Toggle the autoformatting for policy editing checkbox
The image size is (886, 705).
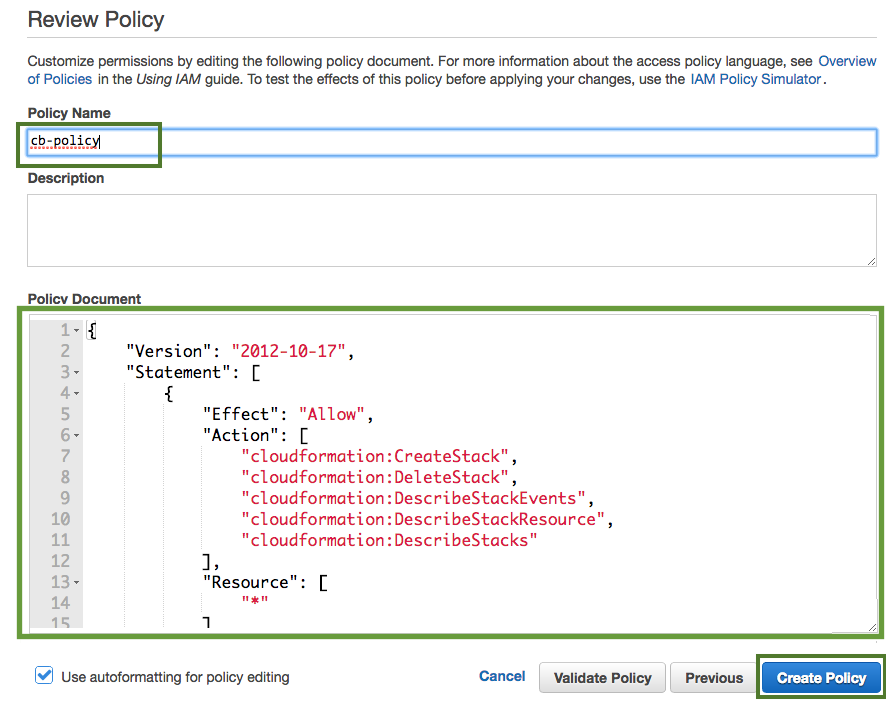tap(44, 676)
